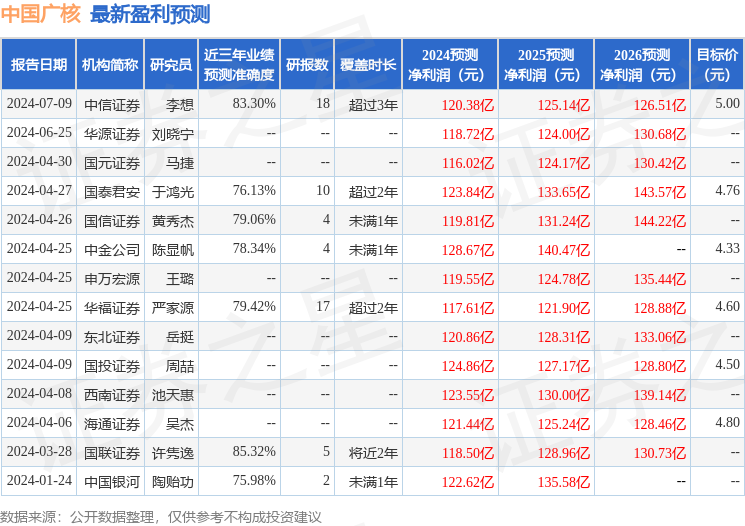Click accuracy value 83.30%
745x526 pixels.
pyautogui.click(x=254, y=103)
